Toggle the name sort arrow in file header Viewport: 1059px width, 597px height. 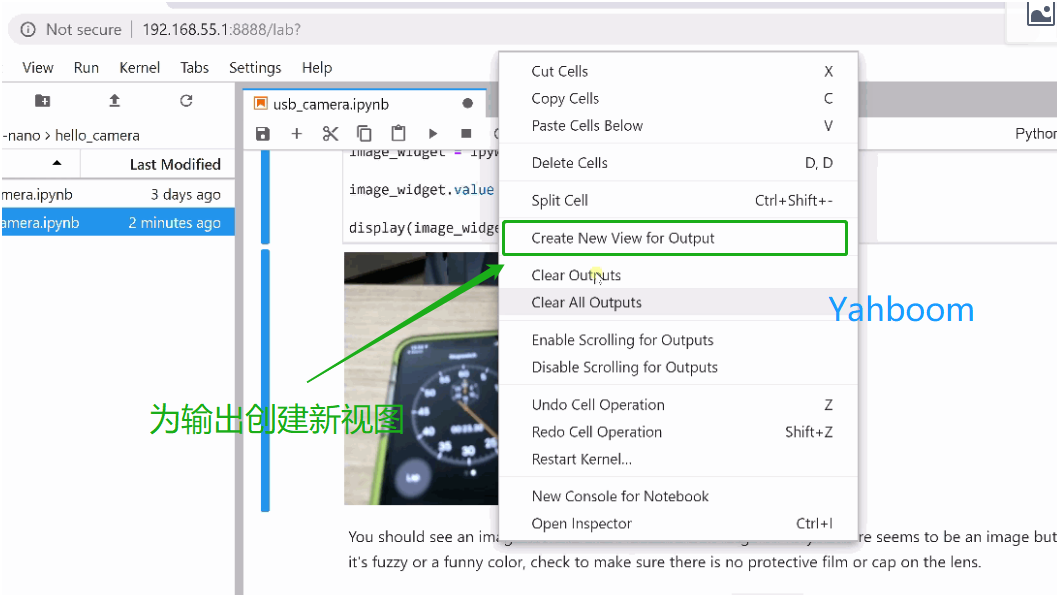click(57, 163)
